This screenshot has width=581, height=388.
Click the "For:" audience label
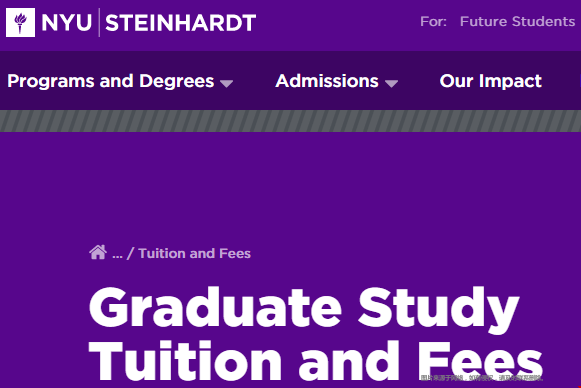433,21
